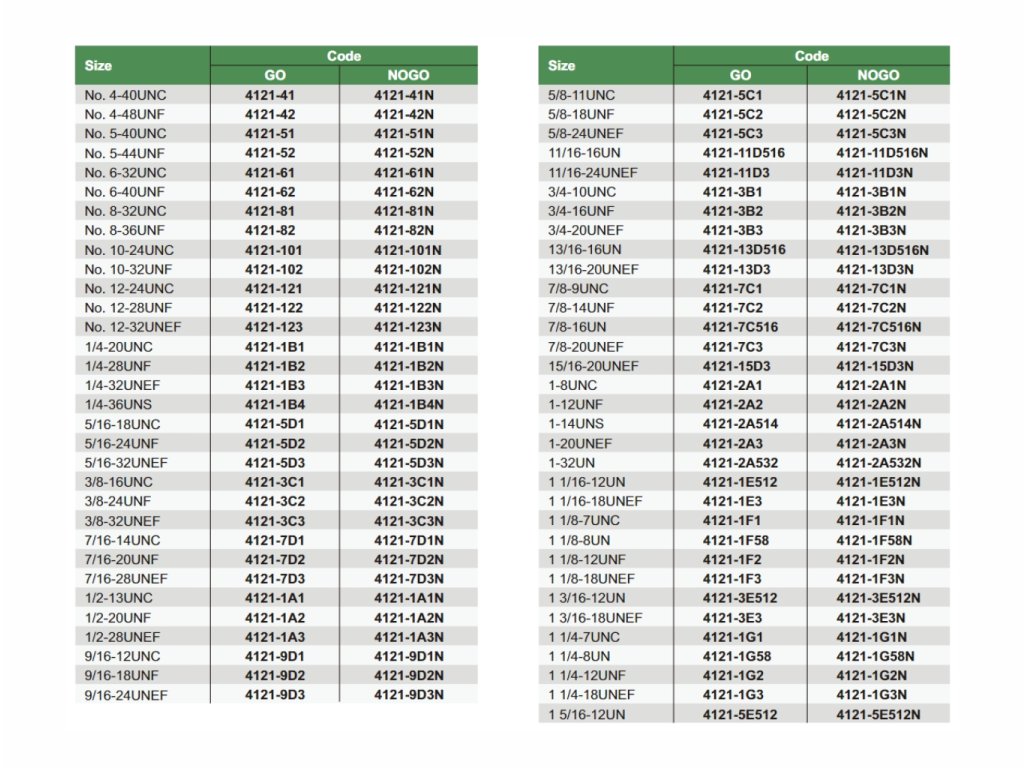Viewport: 1024px width, 768px height.
Task: Select the 1 5/16-12UN size cell
Action: pos(587,714)
